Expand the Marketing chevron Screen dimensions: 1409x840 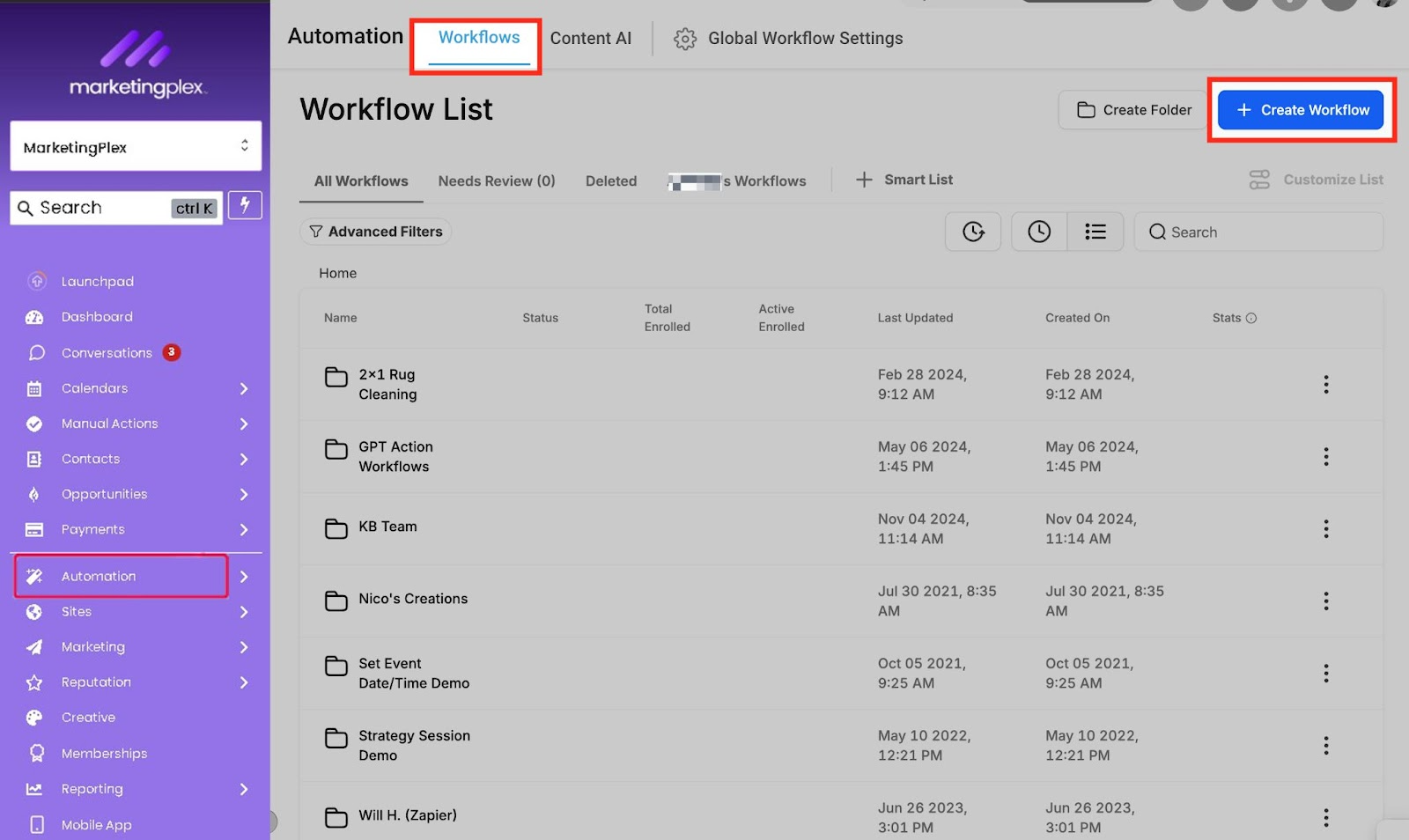244,647
